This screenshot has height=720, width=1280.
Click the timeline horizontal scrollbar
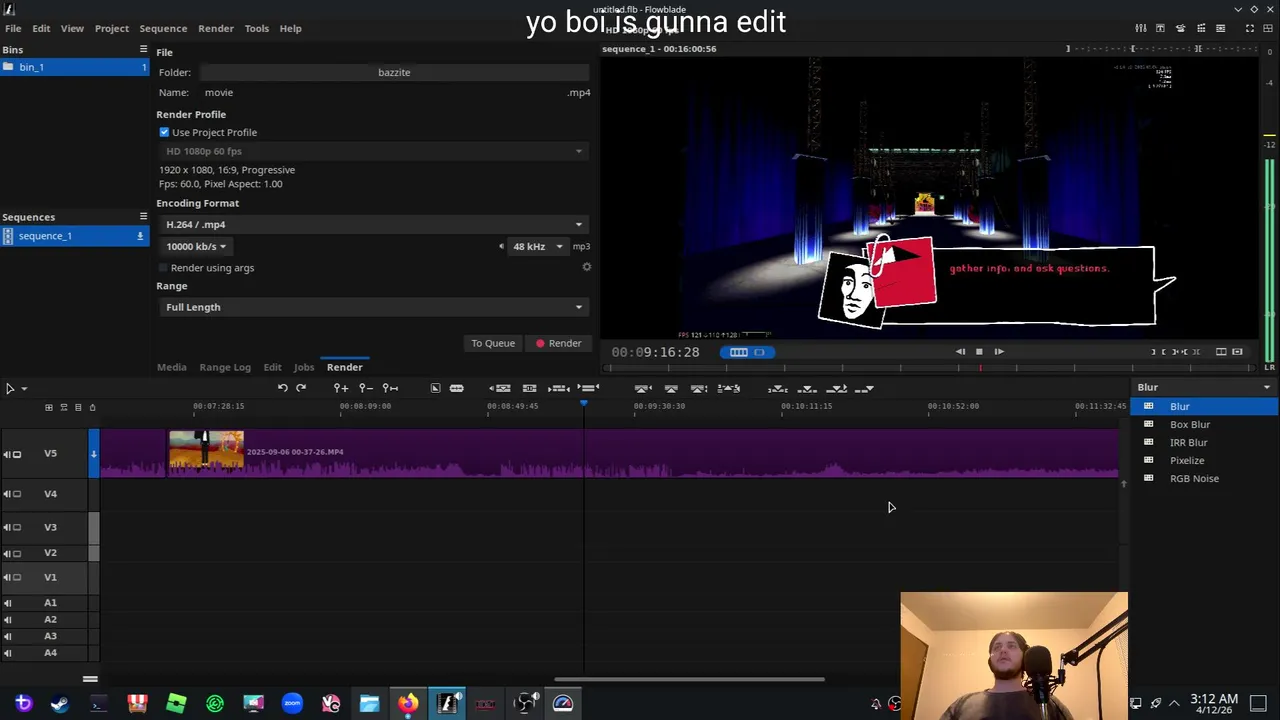[690, 680]
